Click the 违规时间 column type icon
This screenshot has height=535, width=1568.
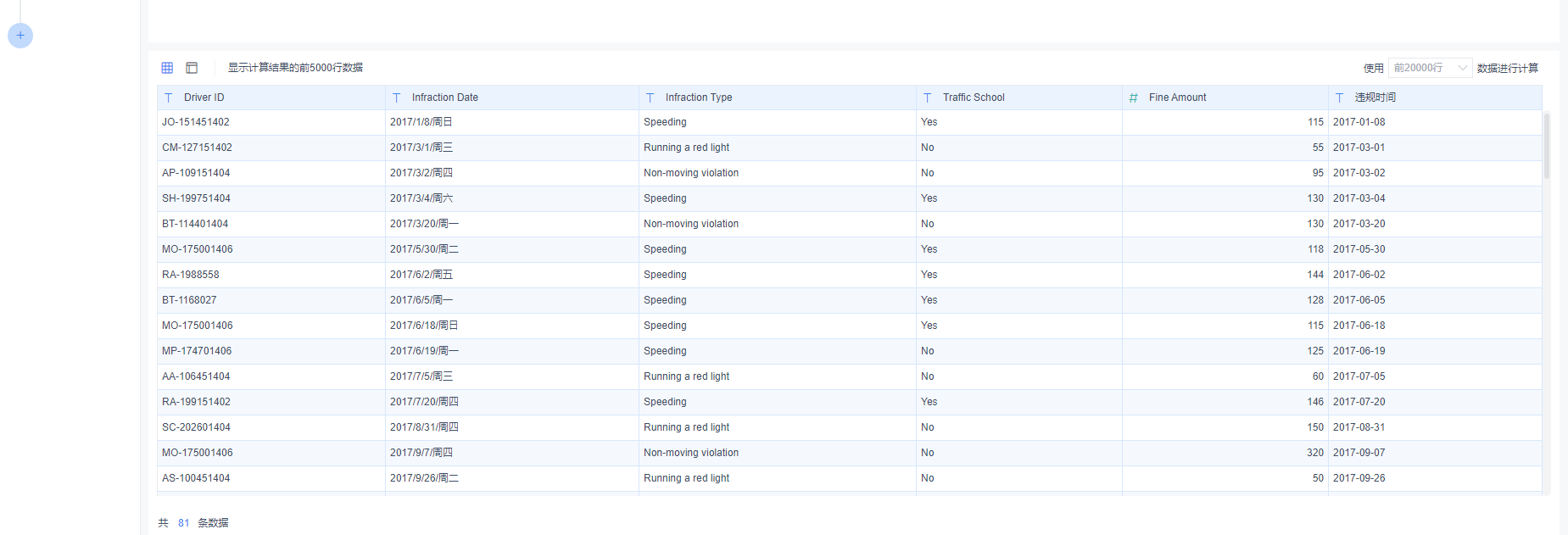click(1340, 98)
